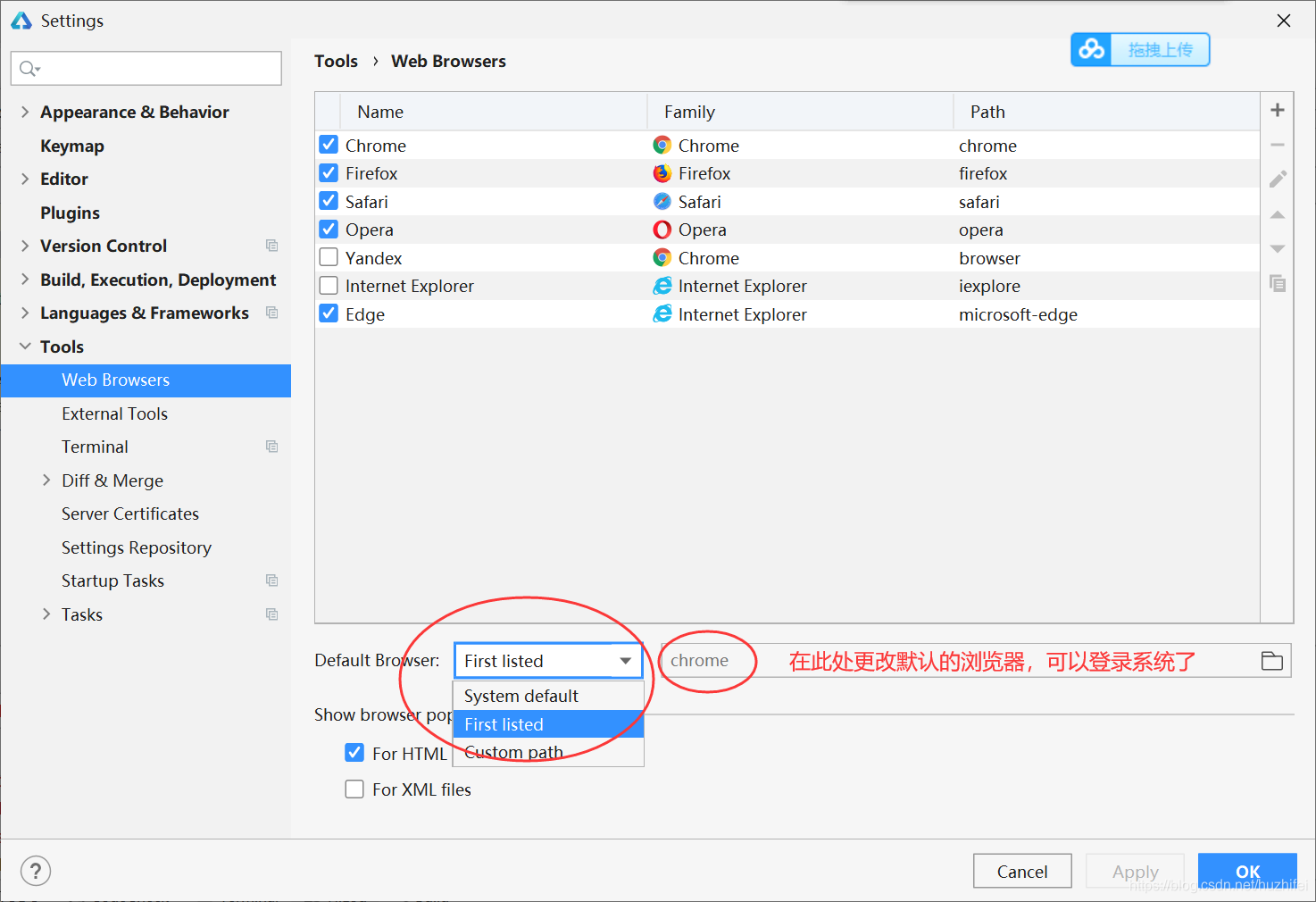
Task: Click the Family column header
Action: click(x=800, y=112)
